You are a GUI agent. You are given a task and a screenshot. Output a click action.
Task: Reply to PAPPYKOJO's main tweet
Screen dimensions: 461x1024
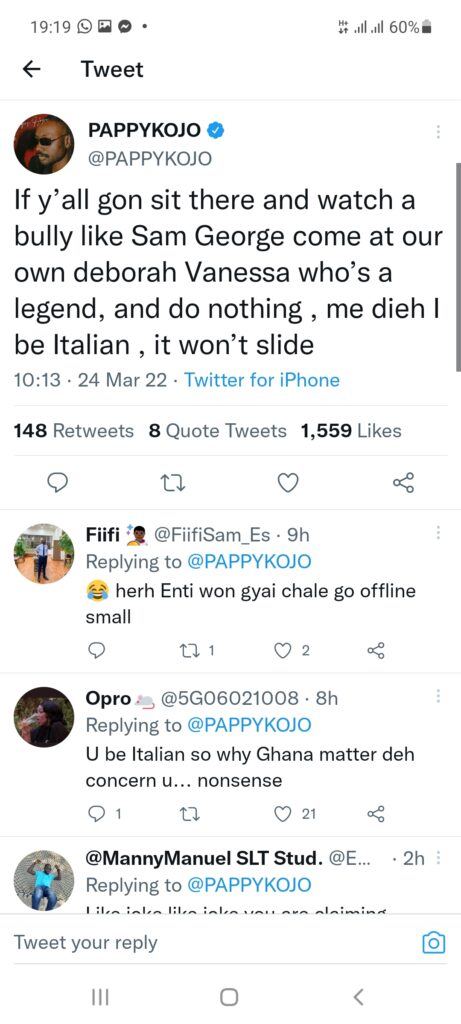click(x=59, y=483)
